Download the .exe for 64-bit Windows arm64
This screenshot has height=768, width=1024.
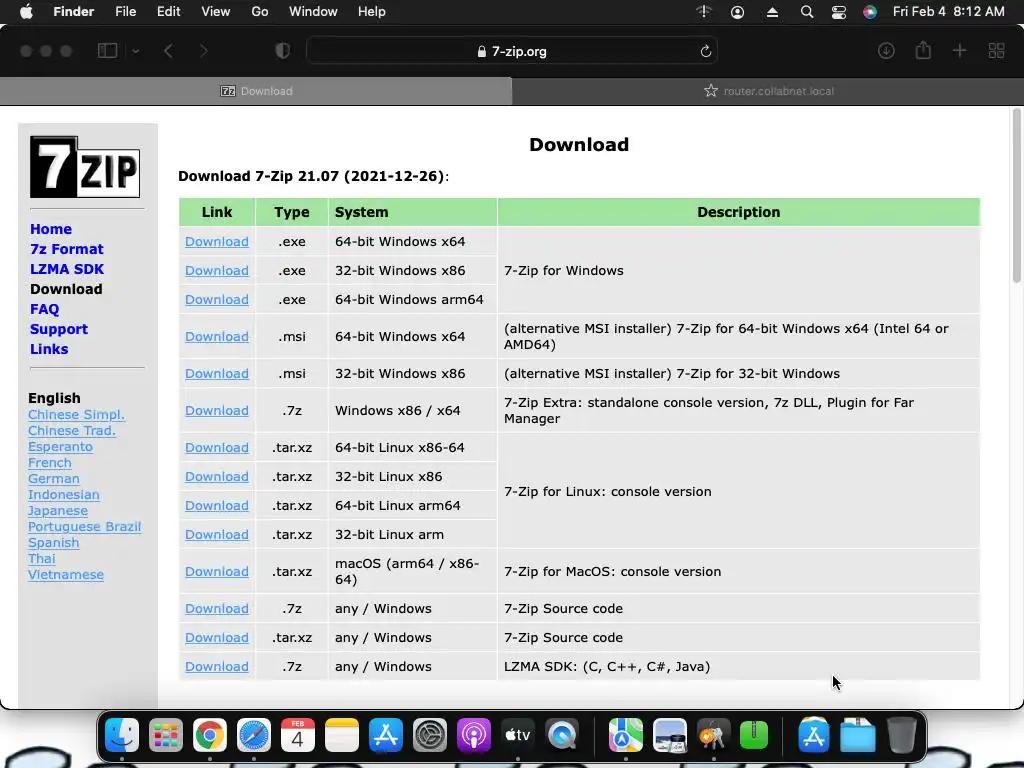click(217, 300)
